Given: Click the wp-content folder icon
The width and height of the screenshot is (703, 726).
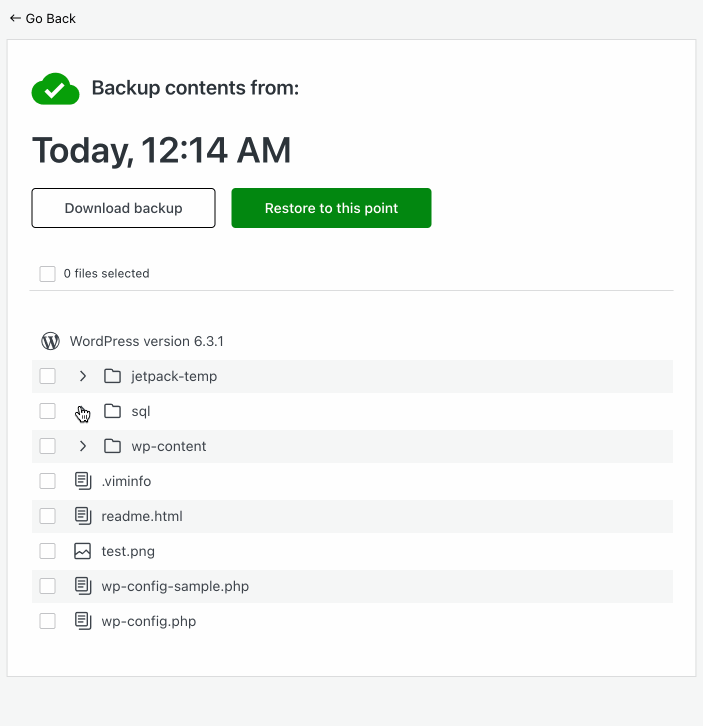Looking at the screenshot, I should 112,446.
